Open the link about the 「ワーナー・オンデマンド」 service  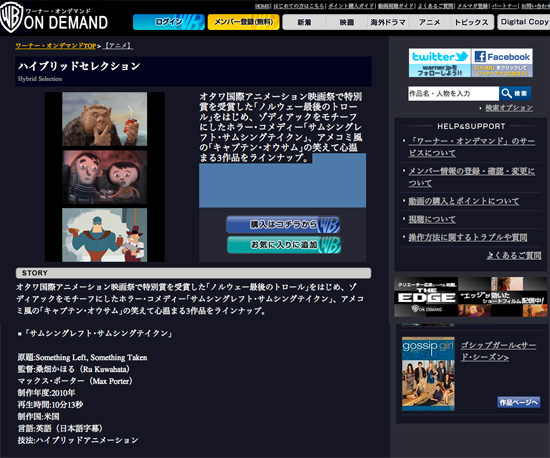coord(472,147)
